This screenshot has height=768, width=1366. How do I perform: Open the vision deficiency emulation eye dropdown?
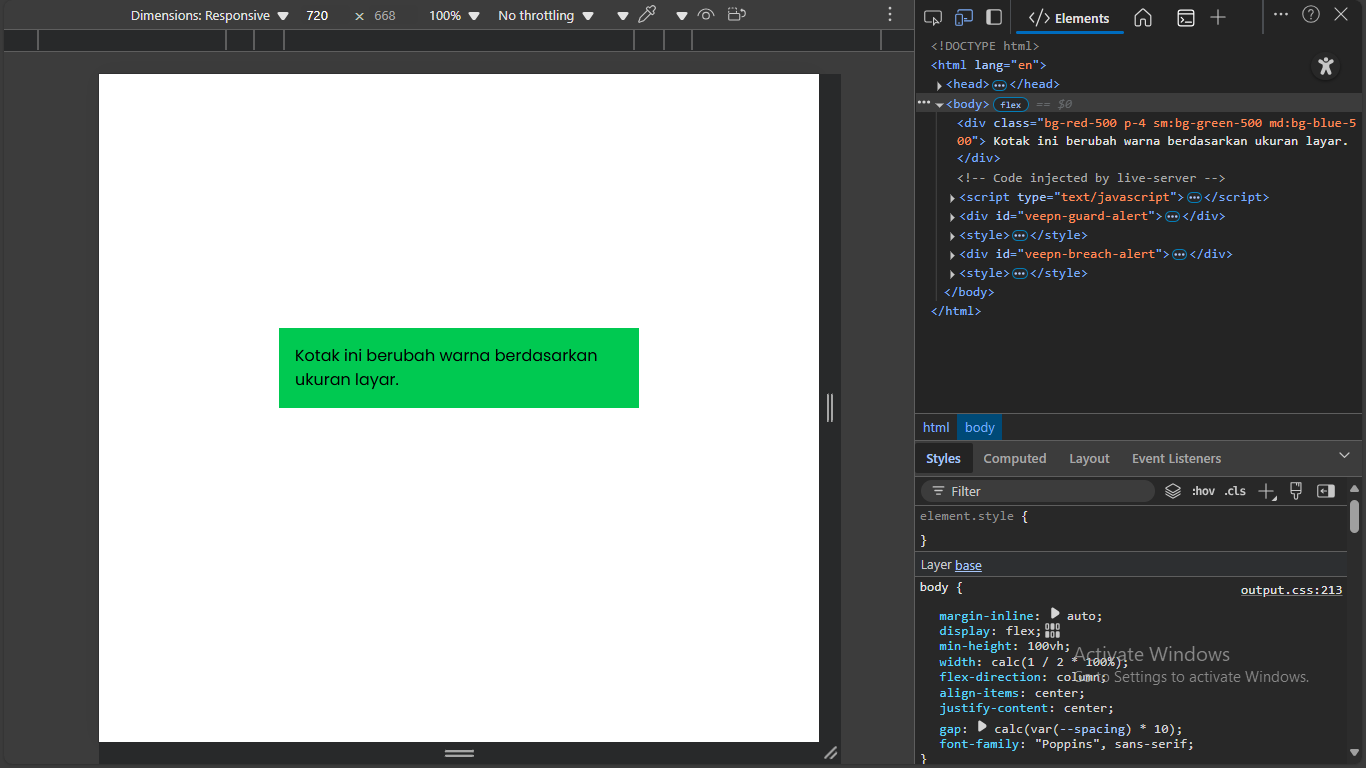(x=682, y=16)
